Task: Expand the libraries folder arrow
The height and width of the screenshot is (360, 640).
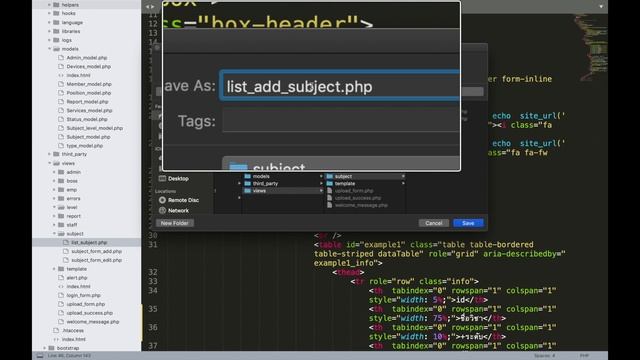Action: [49, 31]
